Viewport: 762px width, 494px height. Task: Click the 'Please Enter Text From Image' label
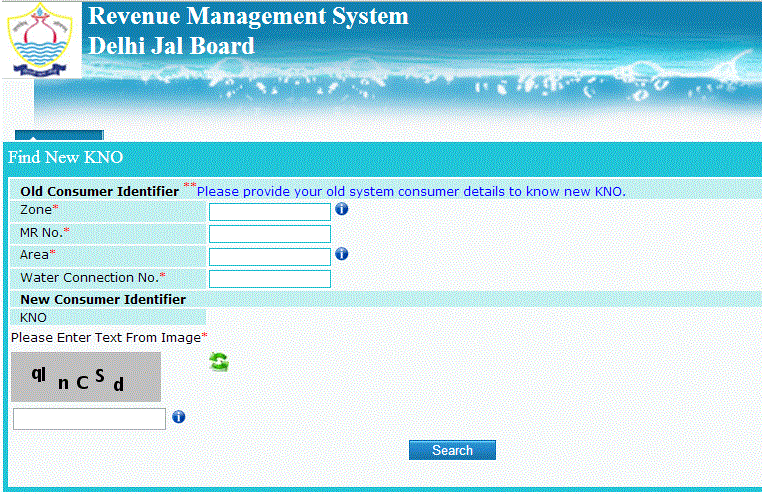tap(106, 338)
